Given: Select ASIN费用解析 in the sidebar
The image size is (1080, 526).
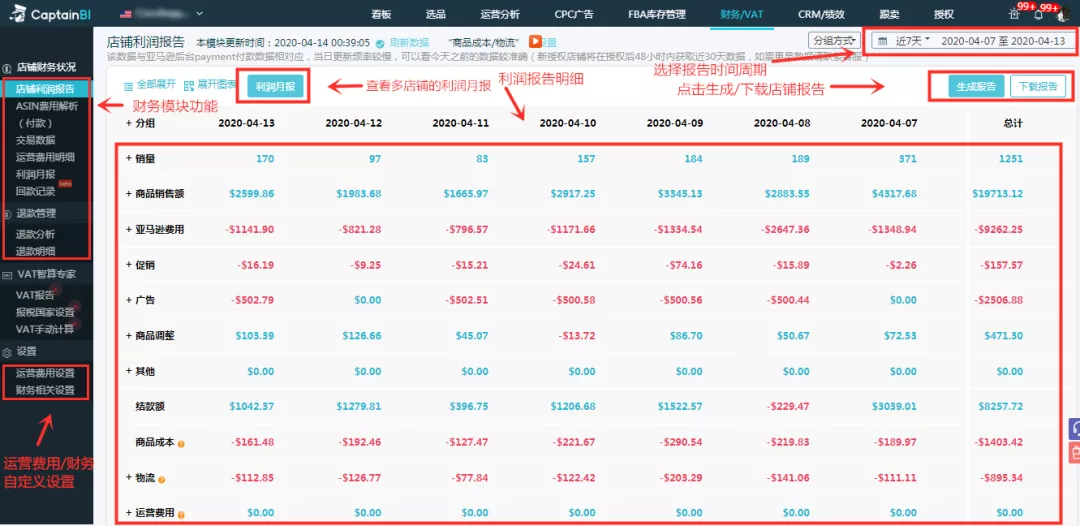Looking at the screenshot, I should click(47, 106).
